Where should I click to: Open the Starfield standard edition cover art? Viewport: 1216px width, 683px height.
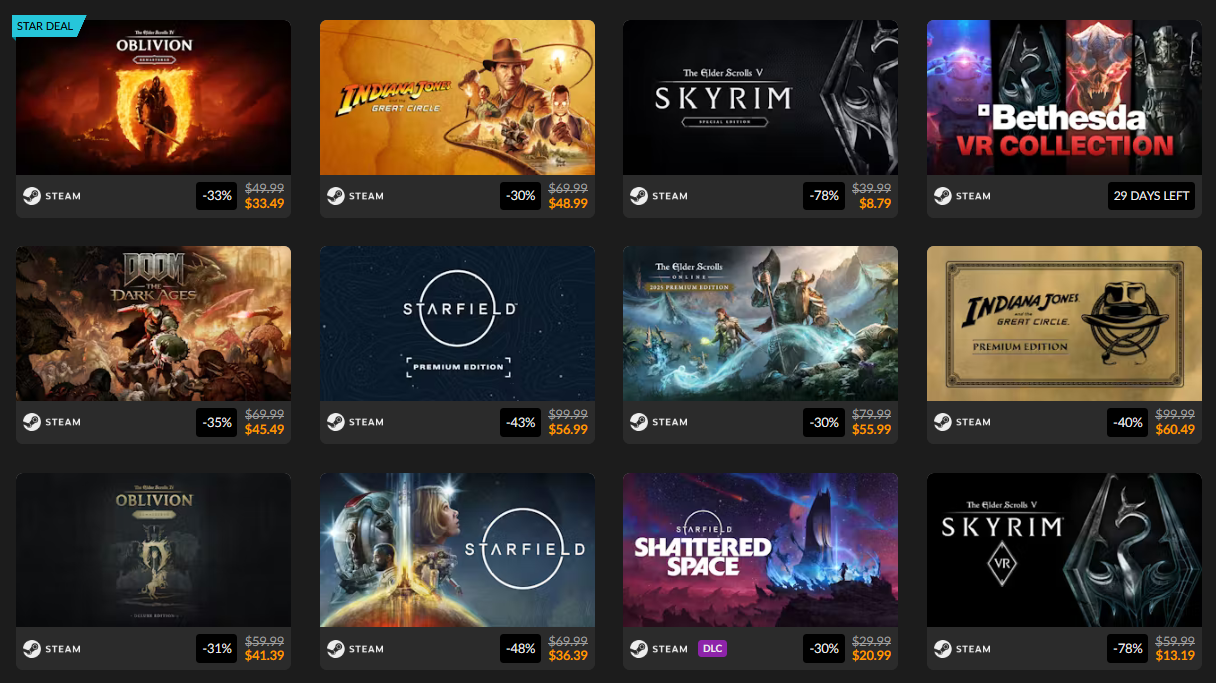(457, 550)
